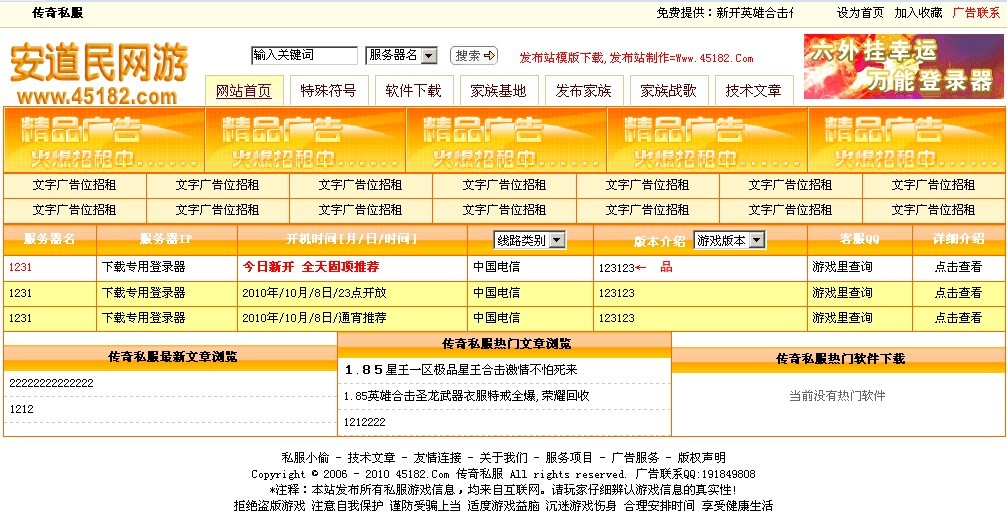Image resolution: width=1007 pixels, height=513 pixels.
Task: Open article 1.85英雄合击圣龙武器衣服特戒全爆
Action: (x=466, y=396)
